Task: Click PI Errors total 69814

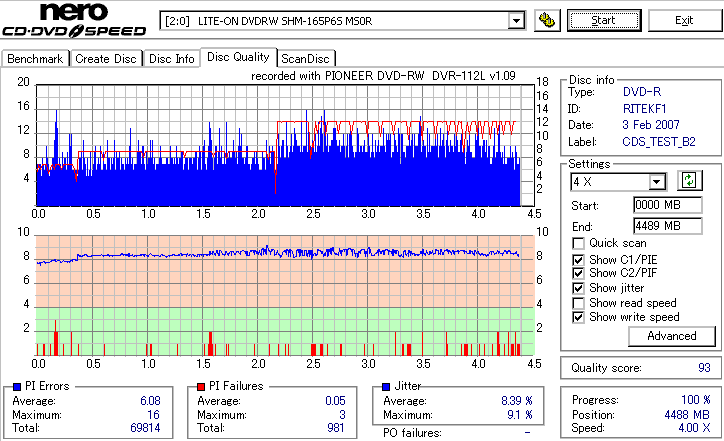Action: click(x=145, y=428)
